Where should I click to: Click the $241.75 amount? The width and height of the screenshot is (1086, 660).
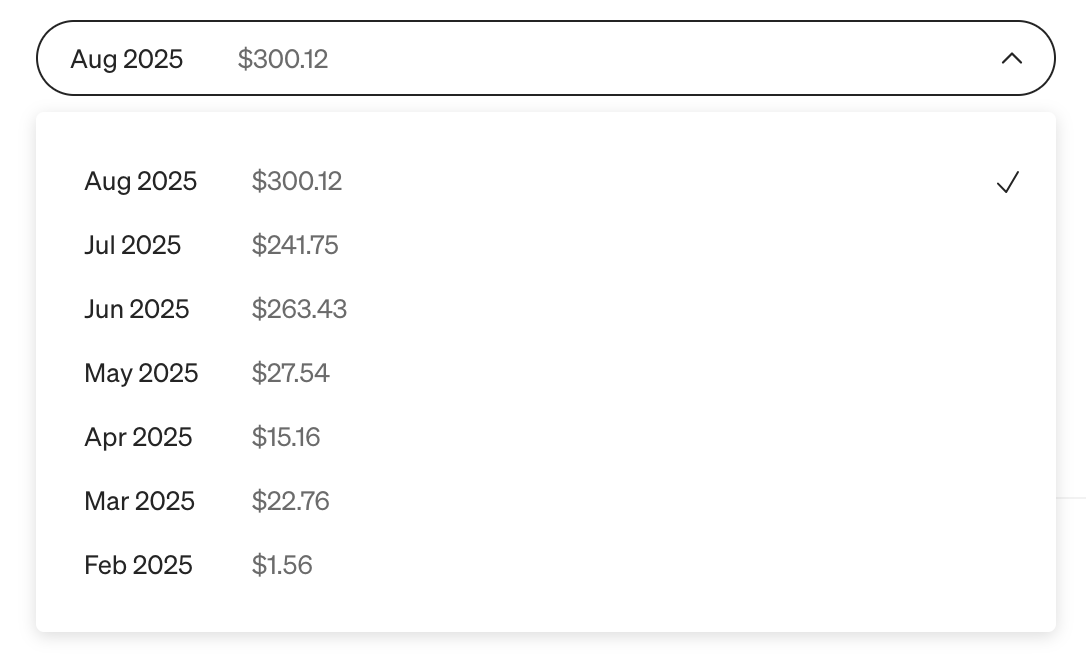click(295, 245)
